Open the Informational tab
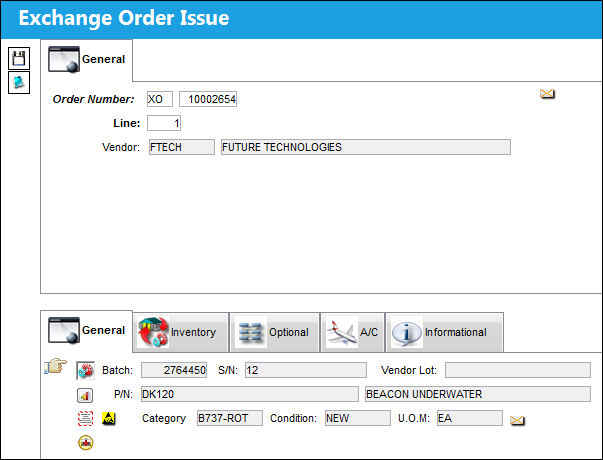This screenshot has width=603, height=460. (445, 332)
